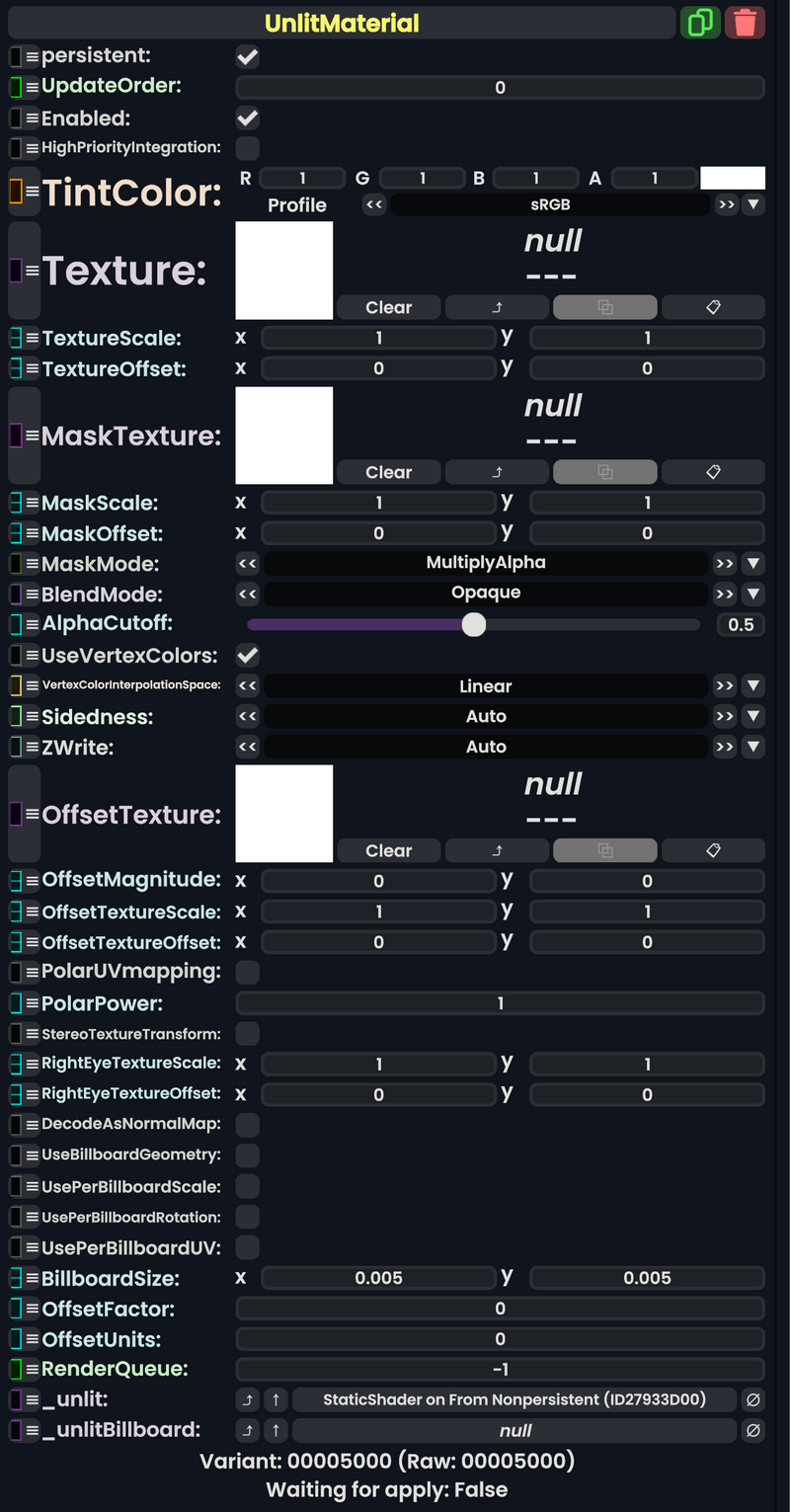
Task: Click the copy icon beside MaskTexture's Clear button
Action: tap(604, 471)
